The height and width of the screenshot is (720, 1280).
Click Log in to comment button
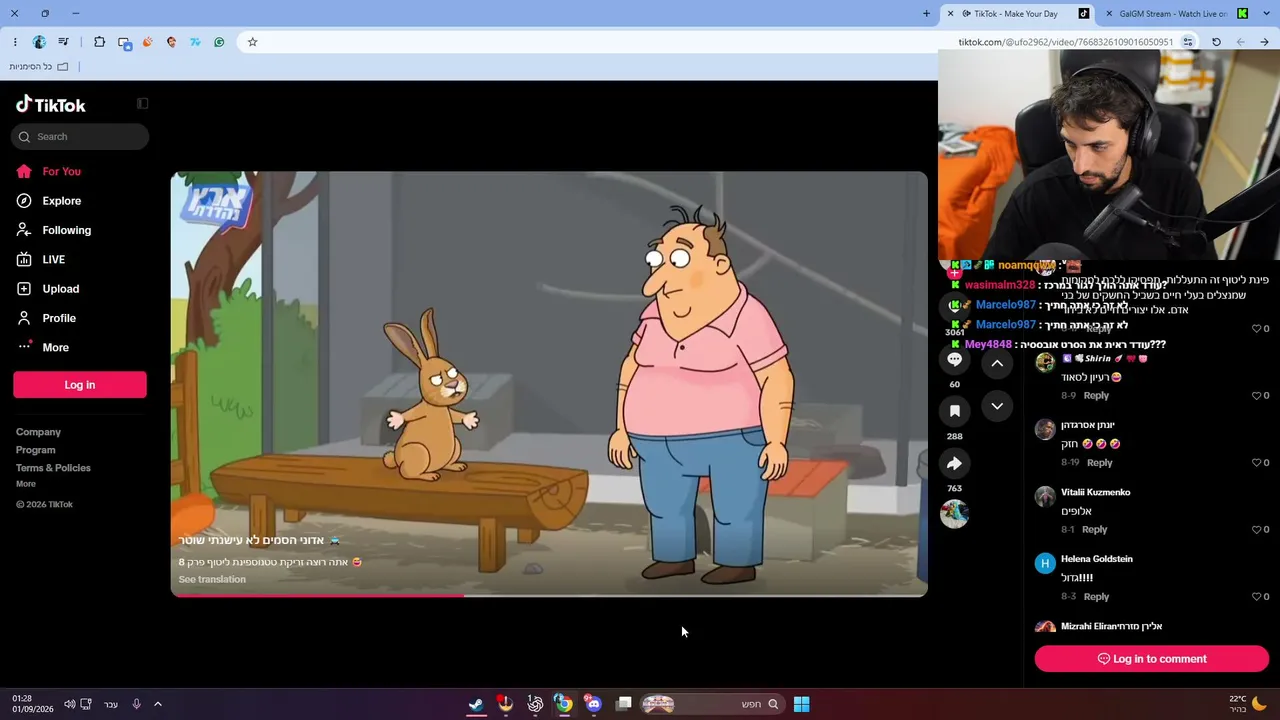click(1152, 659)
